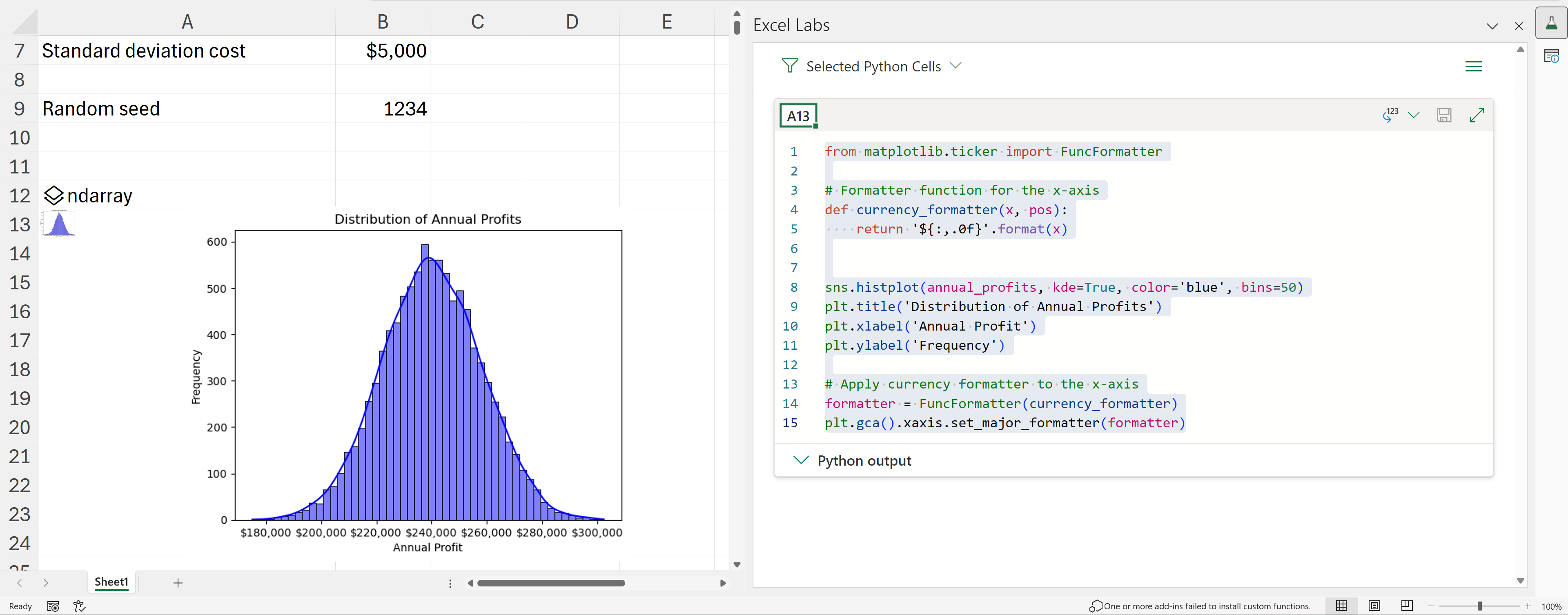
Task: Switch to Normal view
Action: pos(1341,606)
